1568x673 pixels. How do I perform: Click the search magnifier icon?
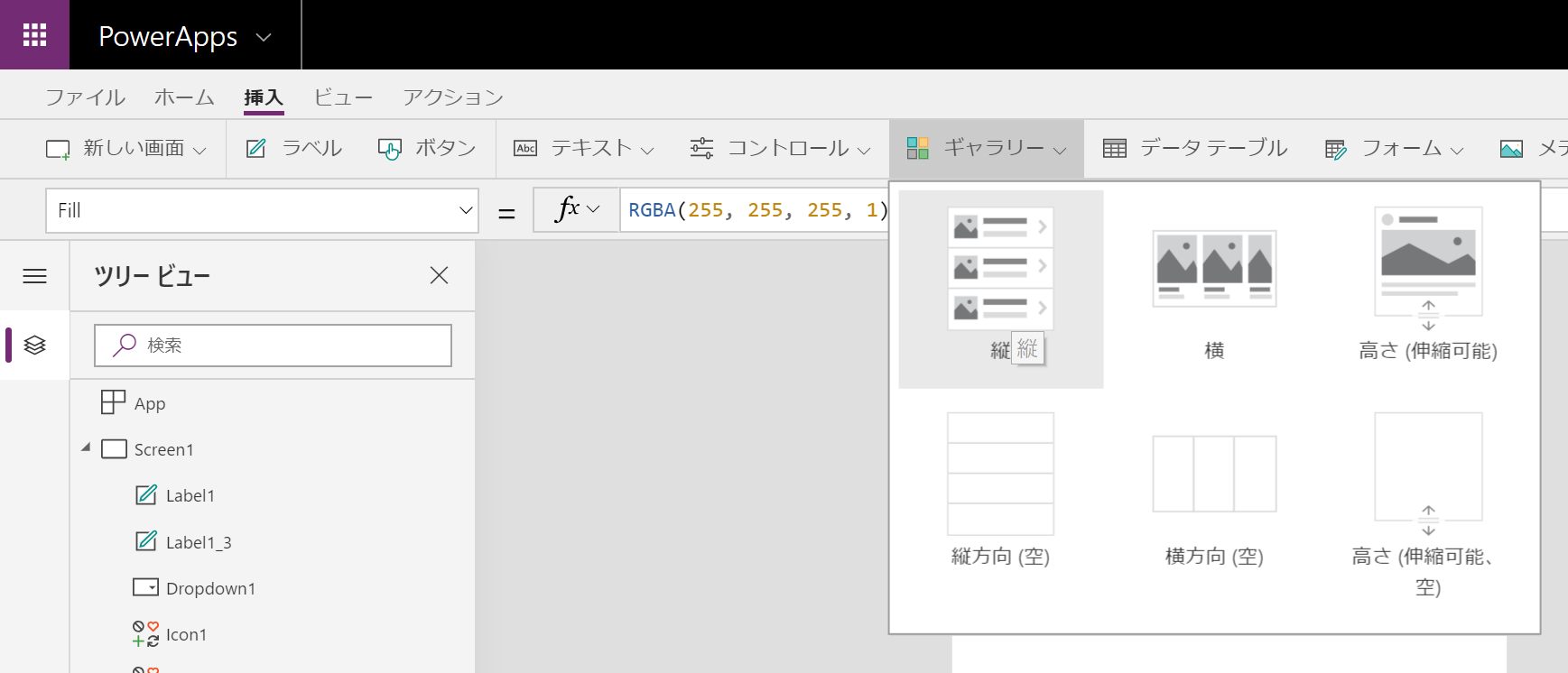[125, 346]
